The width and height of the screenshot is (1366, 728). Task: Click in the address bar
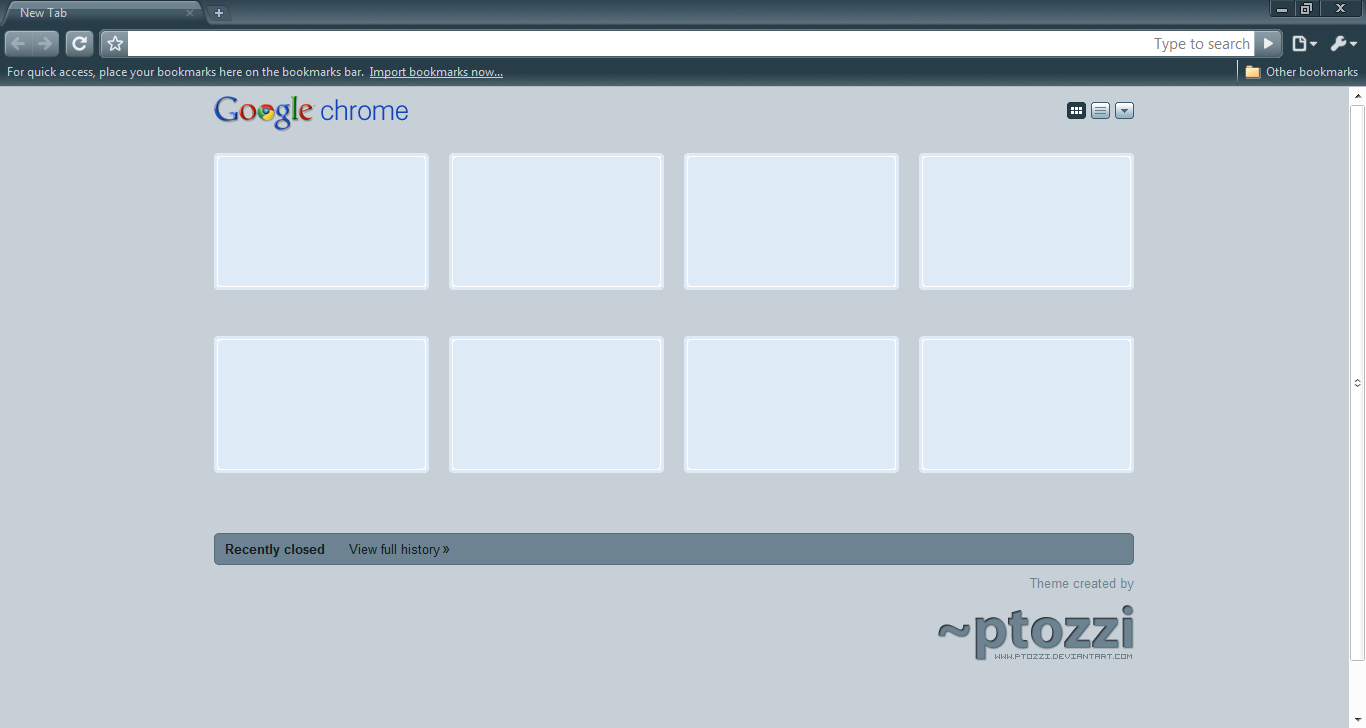pyautogui.click(x=691, y=44)
